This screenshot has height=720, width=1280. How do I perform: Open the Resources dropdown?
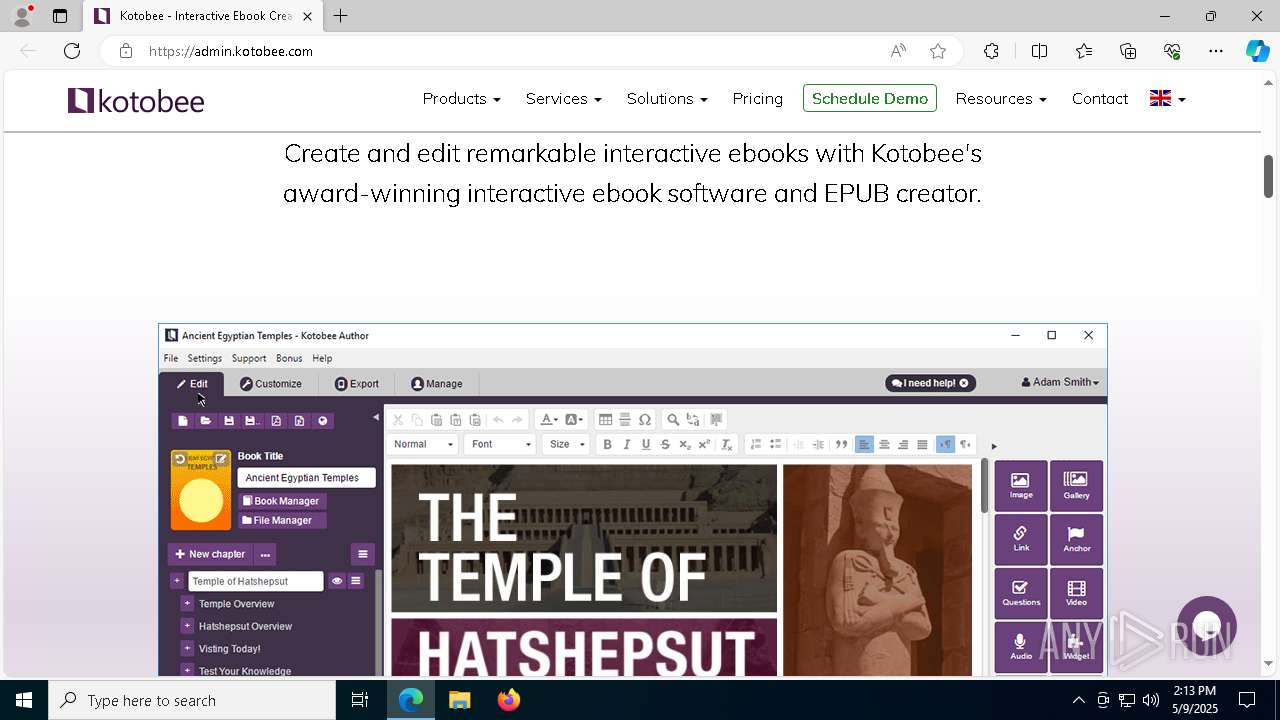click(1001, 98)
